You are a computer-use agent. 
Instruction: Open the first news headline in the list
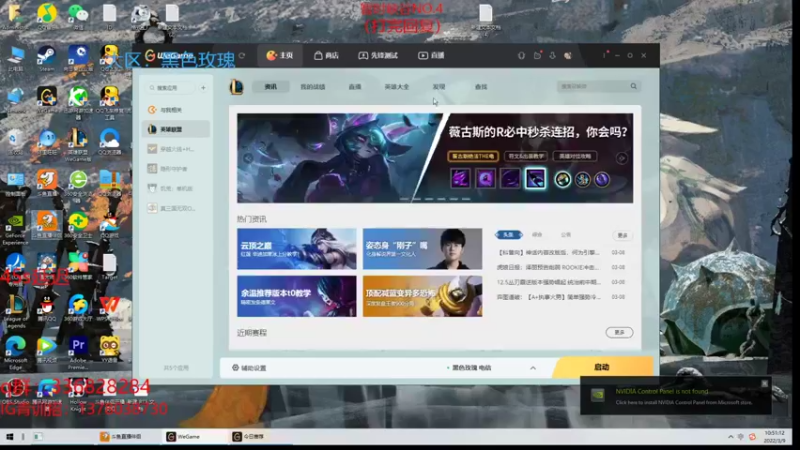[548, 252]
